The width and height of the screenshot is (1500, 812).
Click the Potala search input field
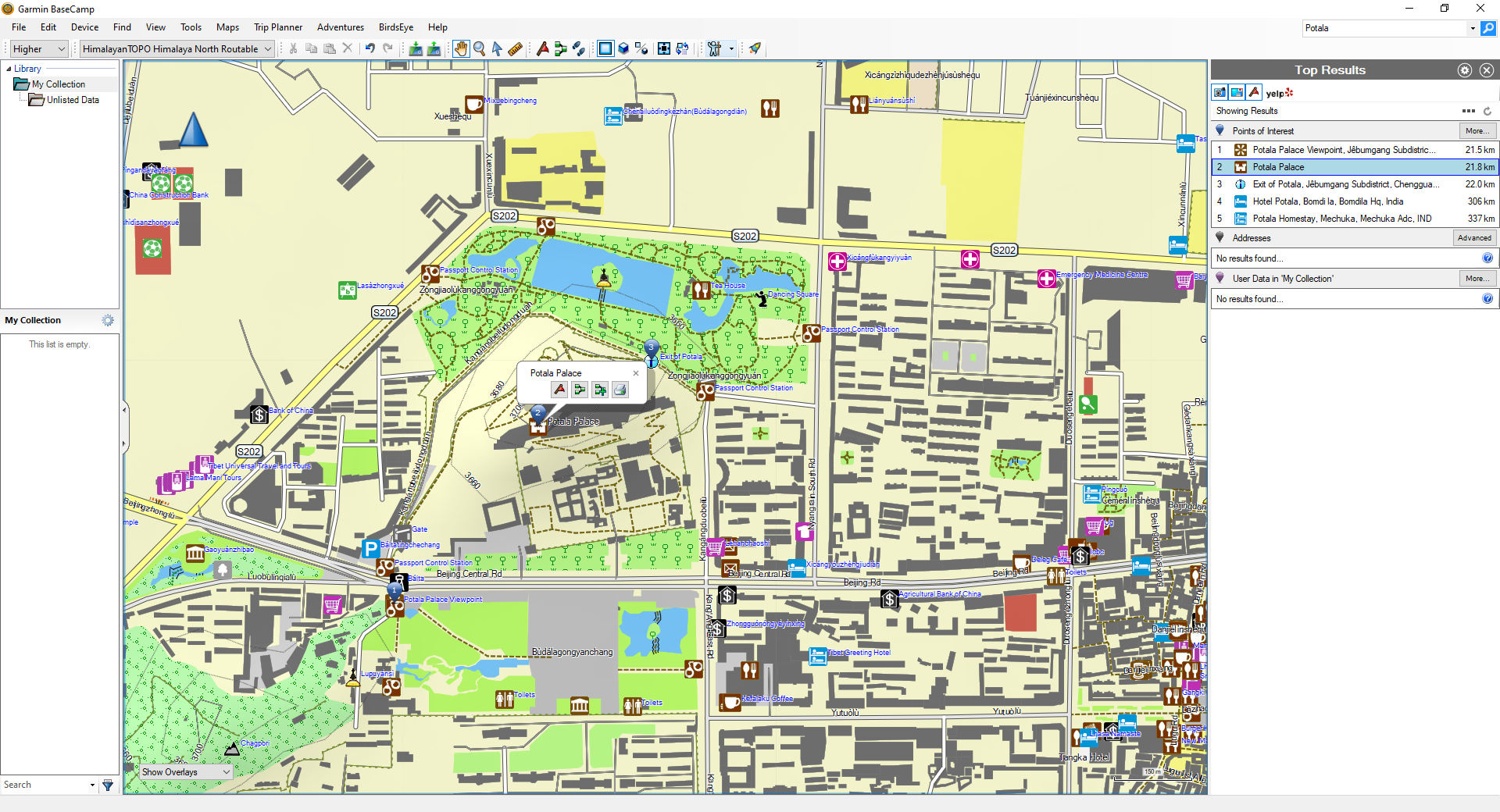tap(1384, 28)
